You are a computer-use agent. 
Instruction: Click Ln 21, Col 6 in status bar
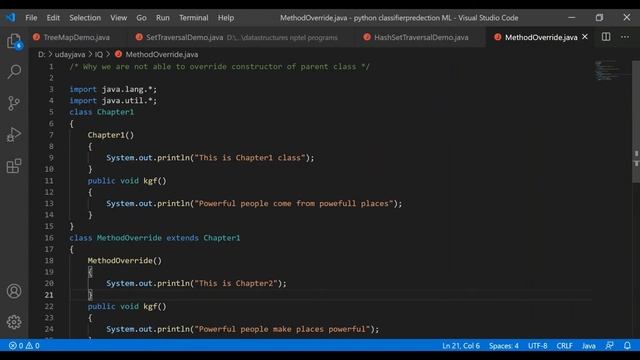pyautogui.click(x=461, y=346)
